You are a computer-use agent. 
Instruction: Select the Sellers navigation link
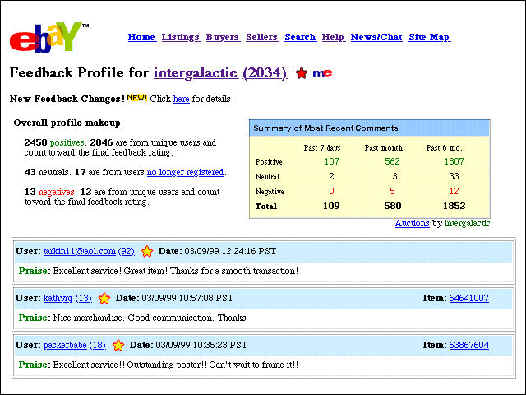click(262, 37)
